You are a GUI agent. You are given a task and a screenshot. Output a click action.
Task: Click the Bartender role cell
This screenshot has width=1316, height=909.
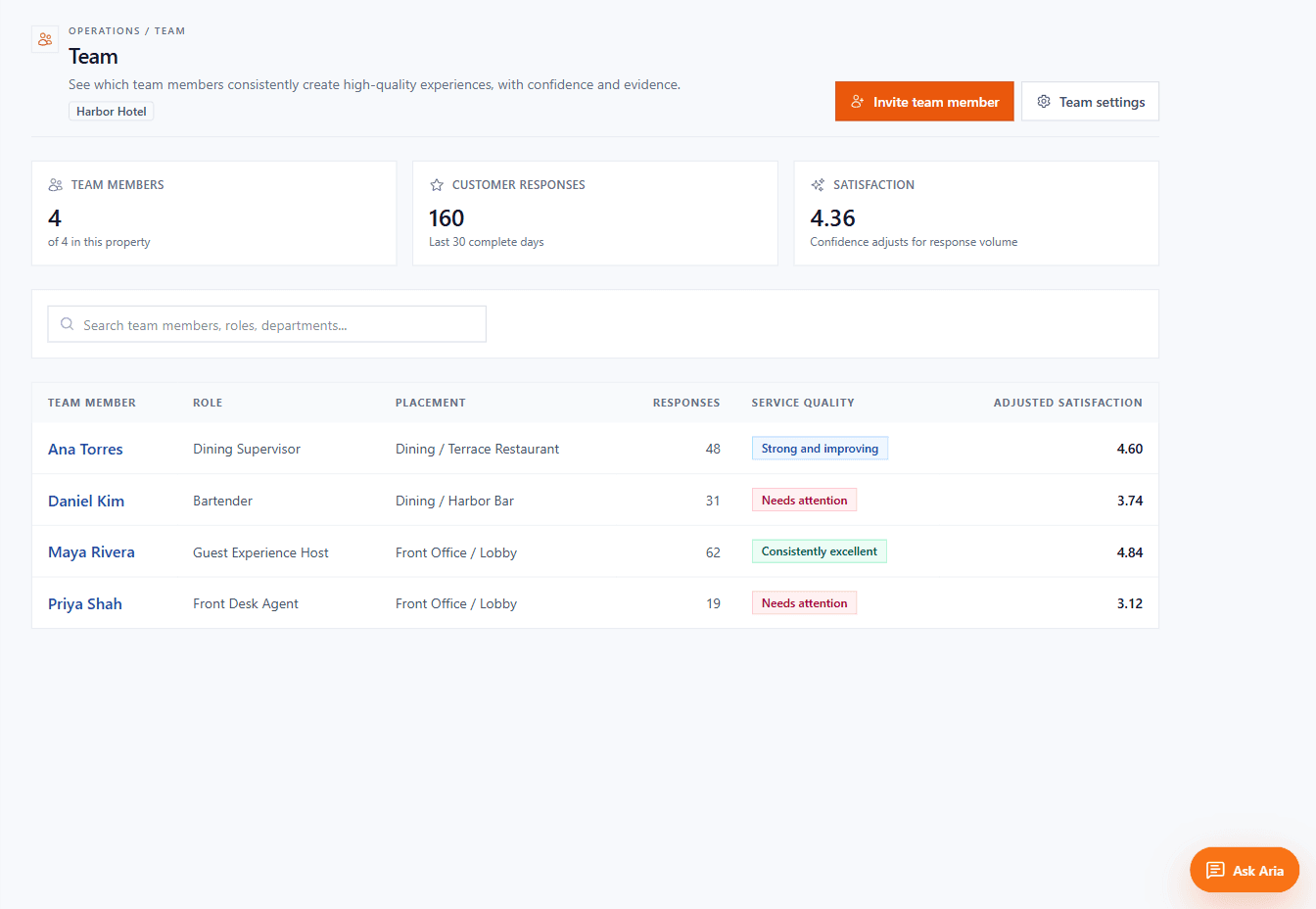(222, 501)
